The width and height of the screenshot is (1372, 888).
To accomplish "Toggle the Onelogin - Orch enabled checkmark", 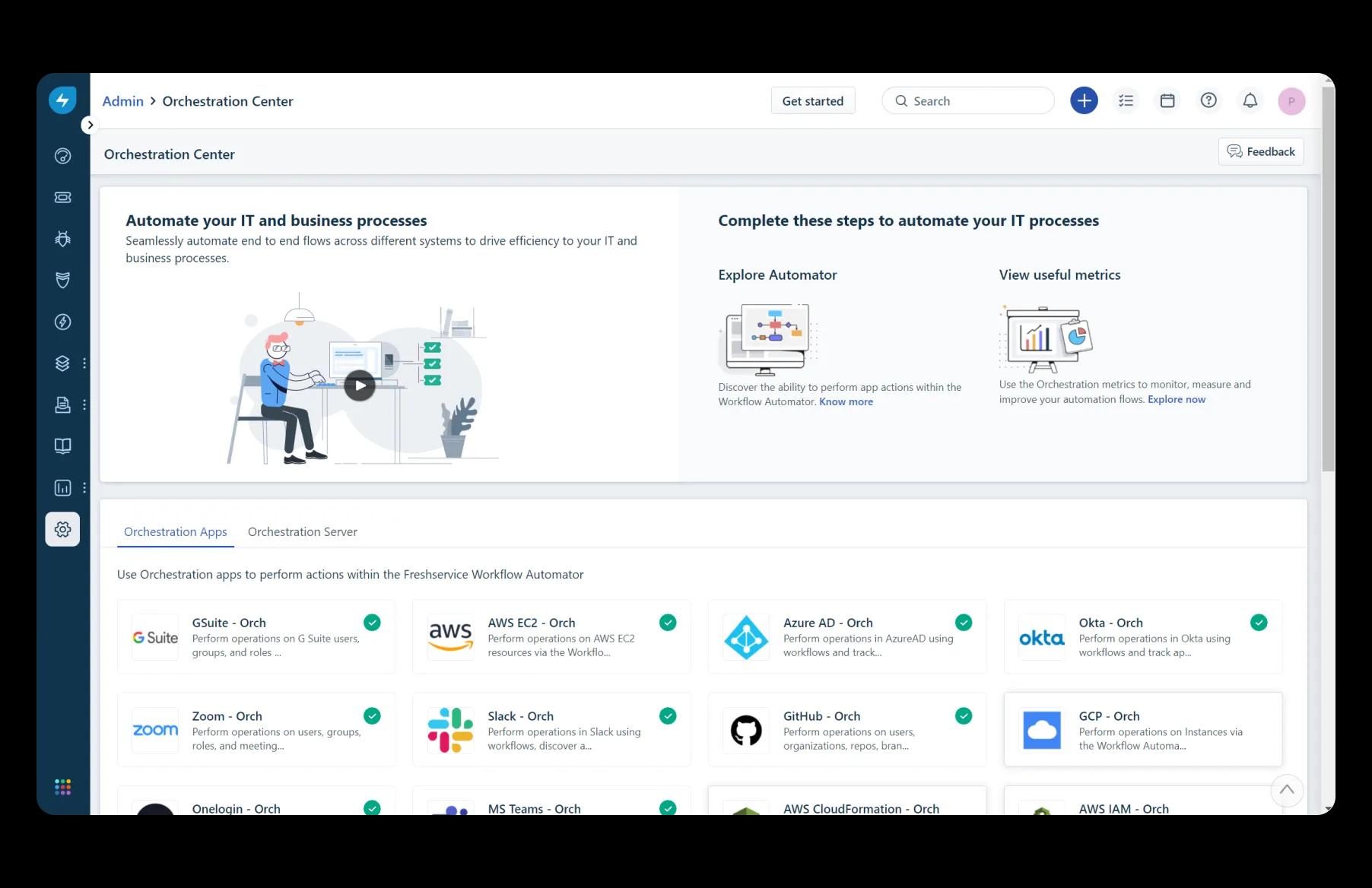I will tap(372, 807).
